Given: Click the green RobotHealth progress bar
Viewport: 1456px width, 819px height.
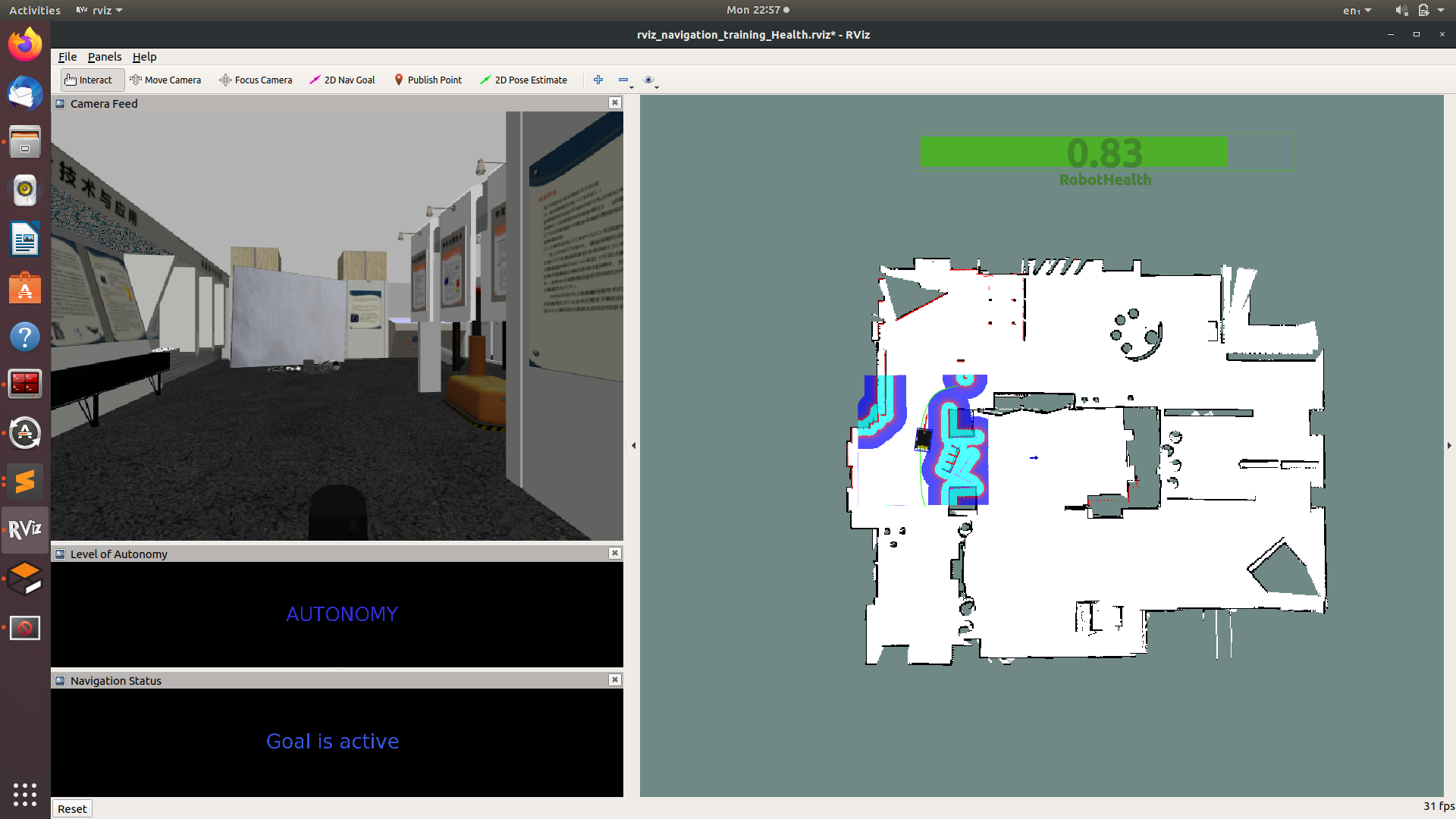Looking at the screenshot, I should click(x=1073, y=152).
